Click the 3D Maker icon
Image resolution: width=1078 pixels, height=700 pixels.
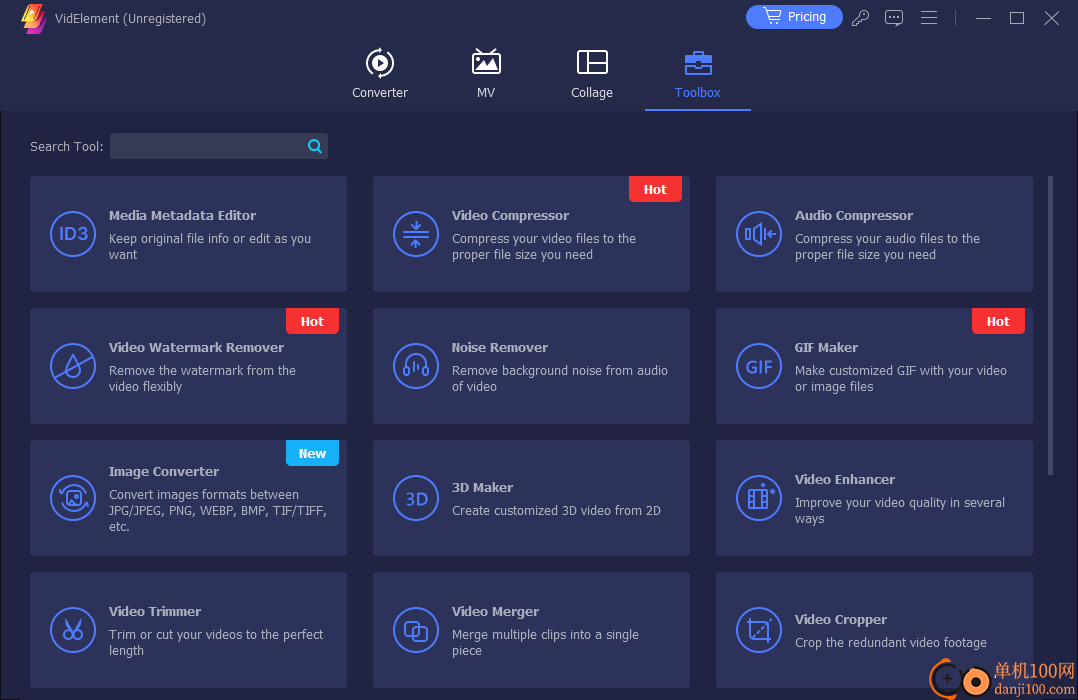tap(416, 498)
